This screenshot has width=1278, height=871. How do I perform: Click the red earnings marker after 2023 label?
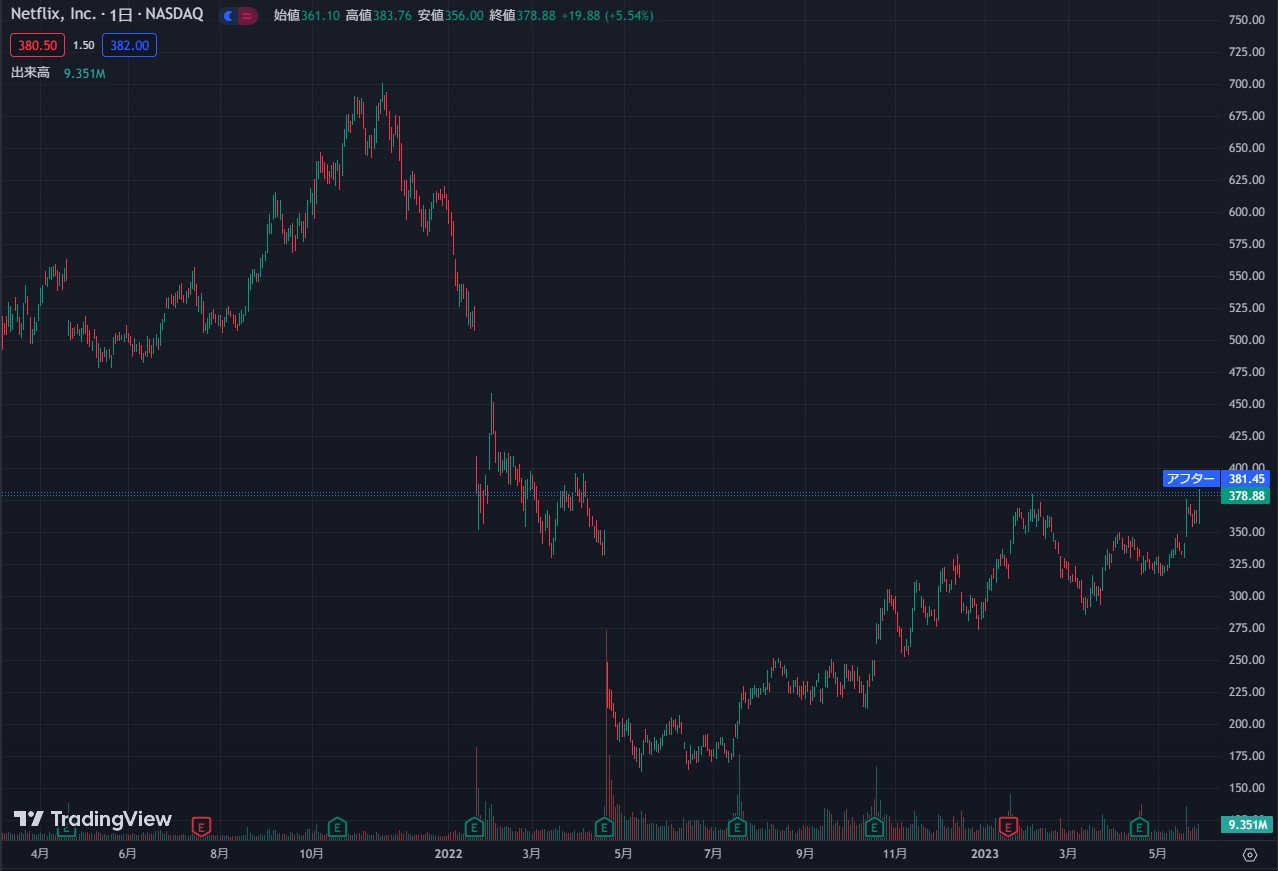pyautogui.click(x=1009, y=827)
